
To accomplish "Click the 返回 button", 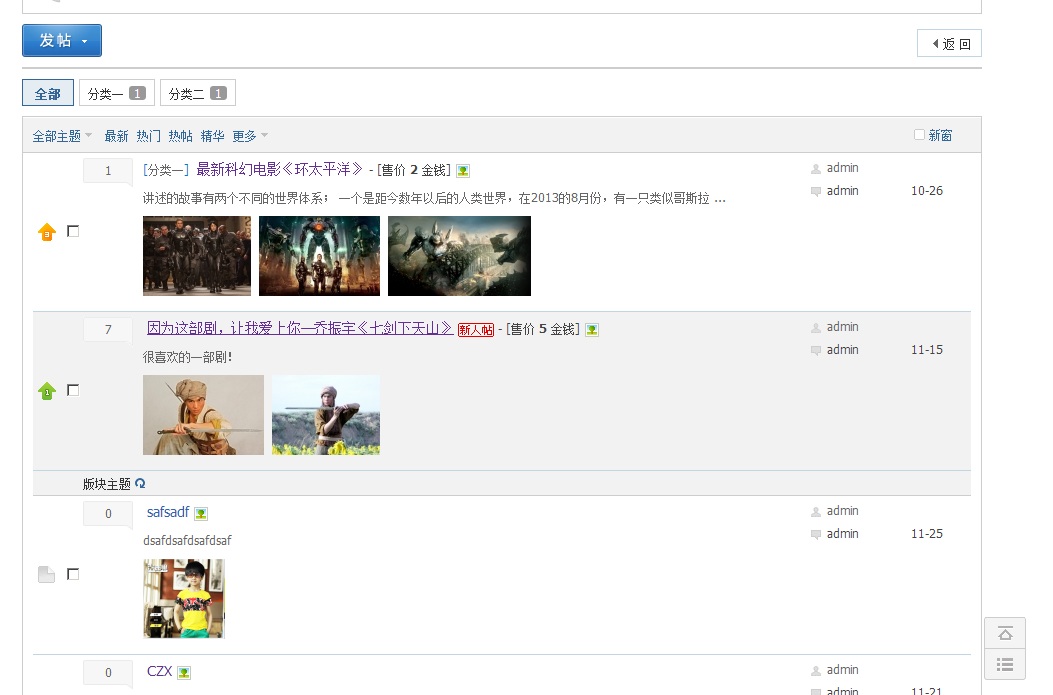I will tap(948, 42).
